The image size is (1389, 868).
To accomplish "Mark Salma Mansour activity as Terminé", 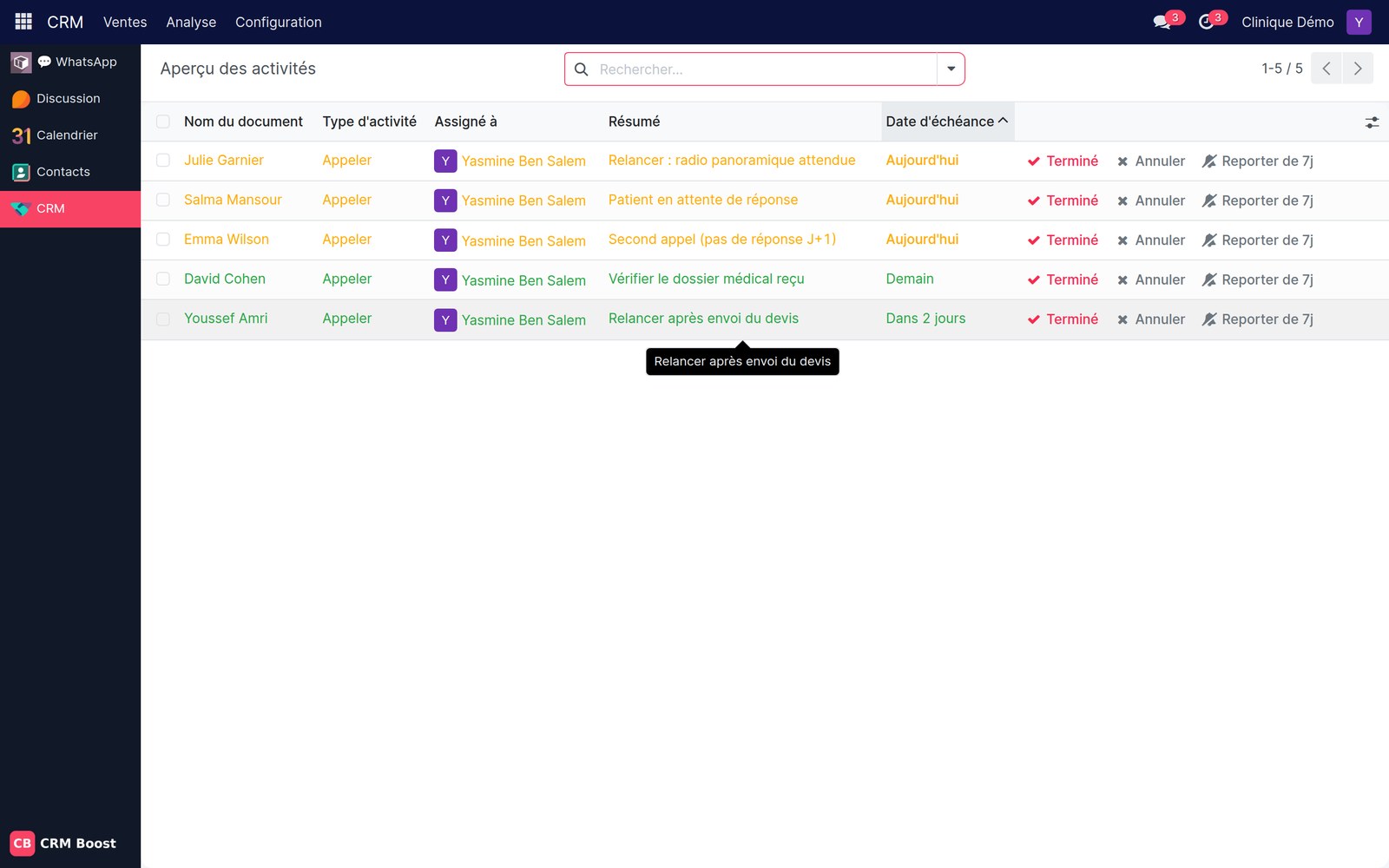I will pyautogui.click(x=1063, y=201).
